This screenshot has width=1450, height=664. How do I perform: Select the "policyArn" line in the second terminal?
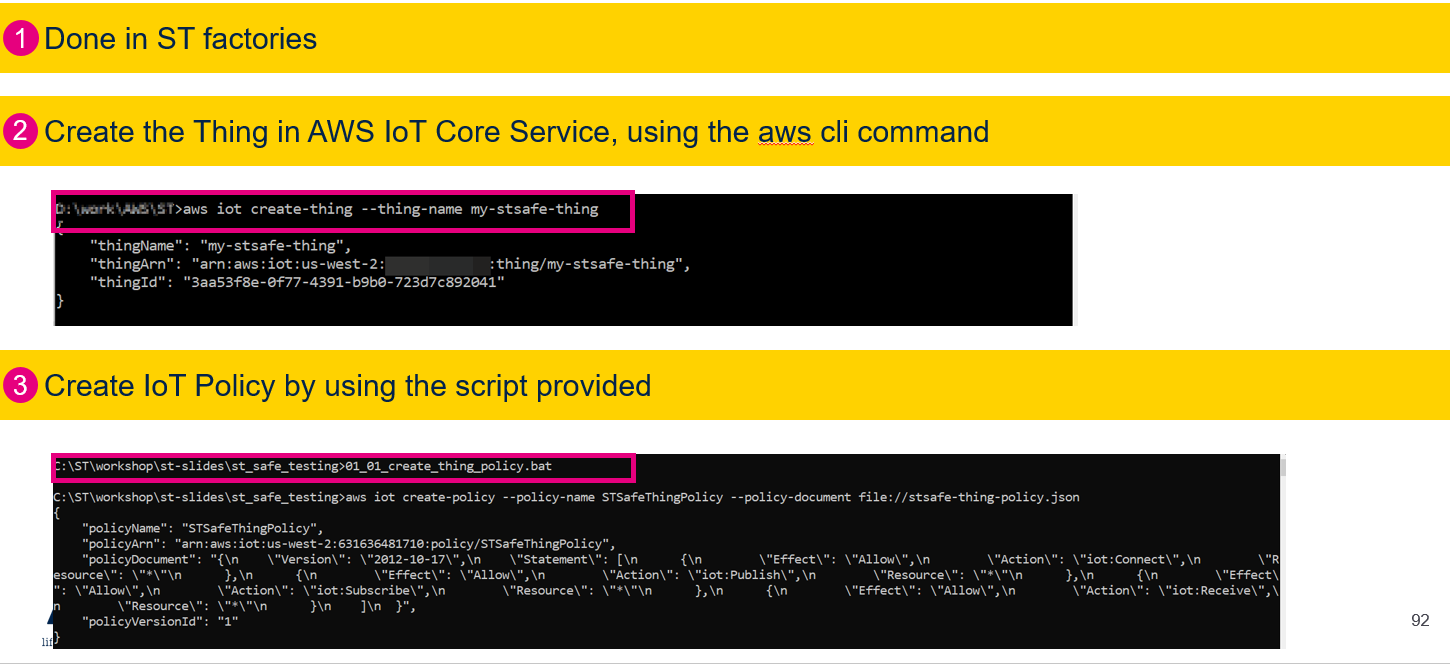350,543
